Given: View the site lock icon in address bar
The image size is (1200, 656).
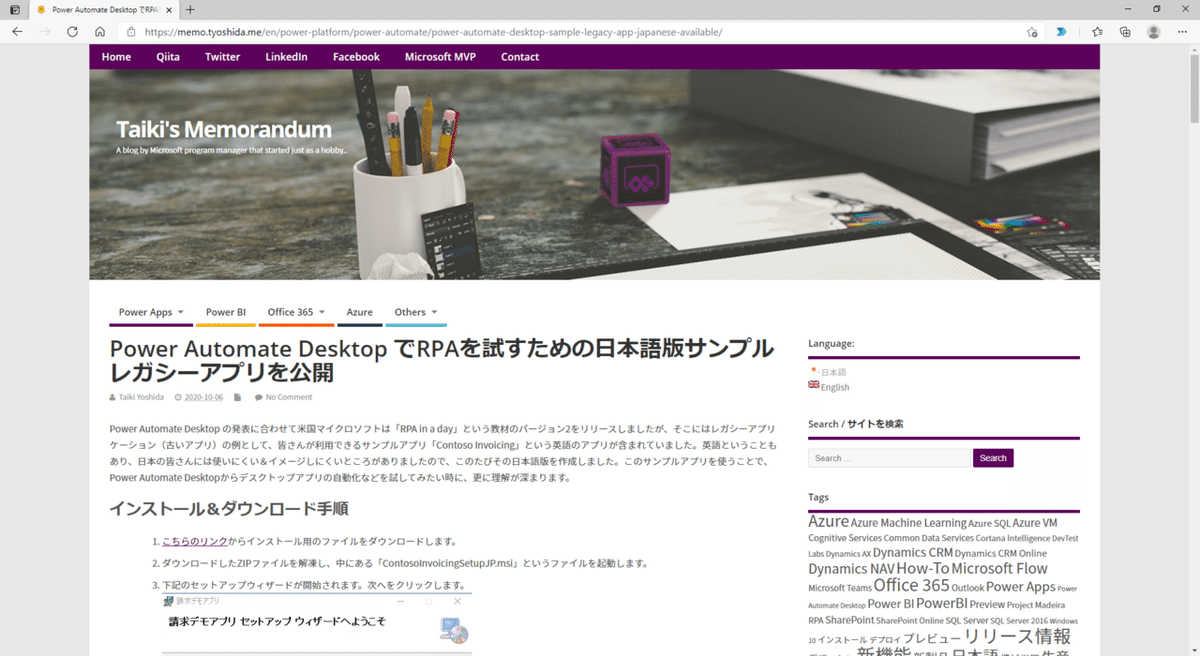Looking at the screenshot, I should [x=130, y=32].
